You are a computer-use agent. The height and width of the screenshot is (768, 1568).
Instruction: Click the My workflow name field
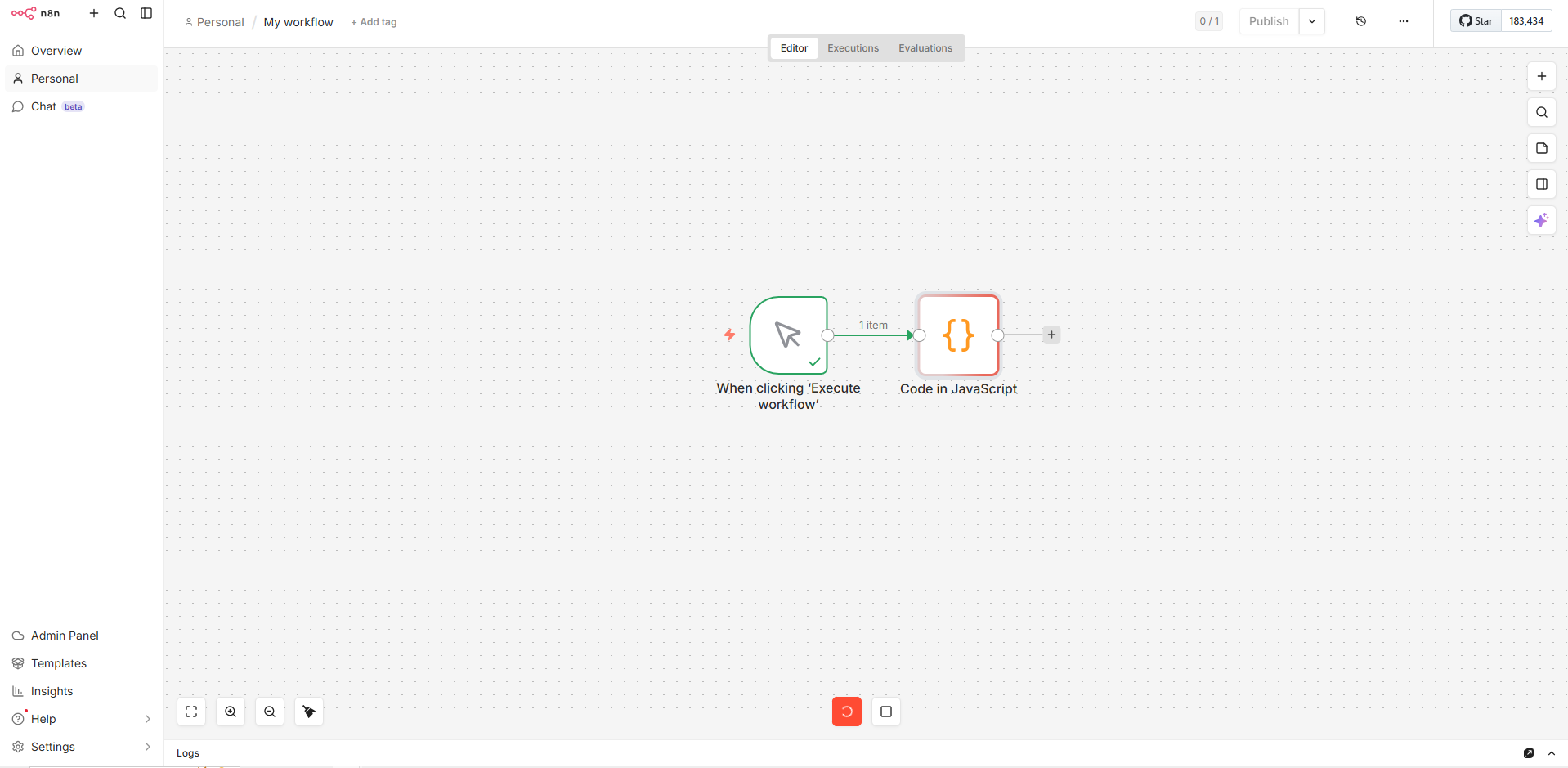tap(298, 22)
